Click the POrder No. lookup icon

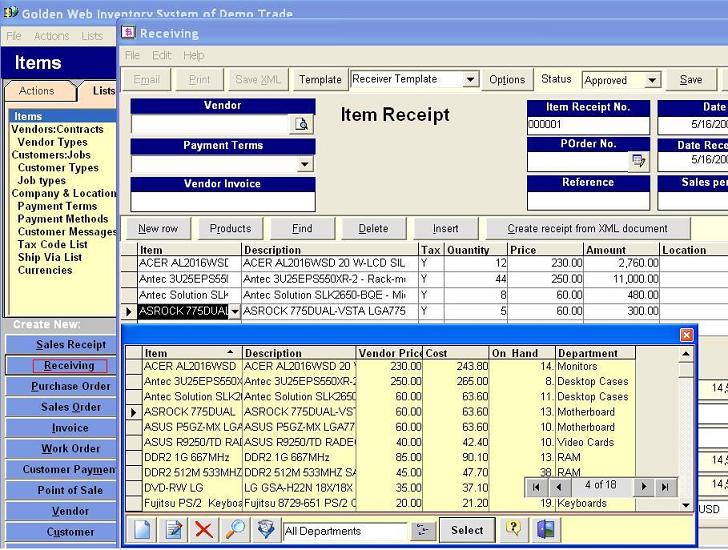pyautogui.click(x=639, y=162)
